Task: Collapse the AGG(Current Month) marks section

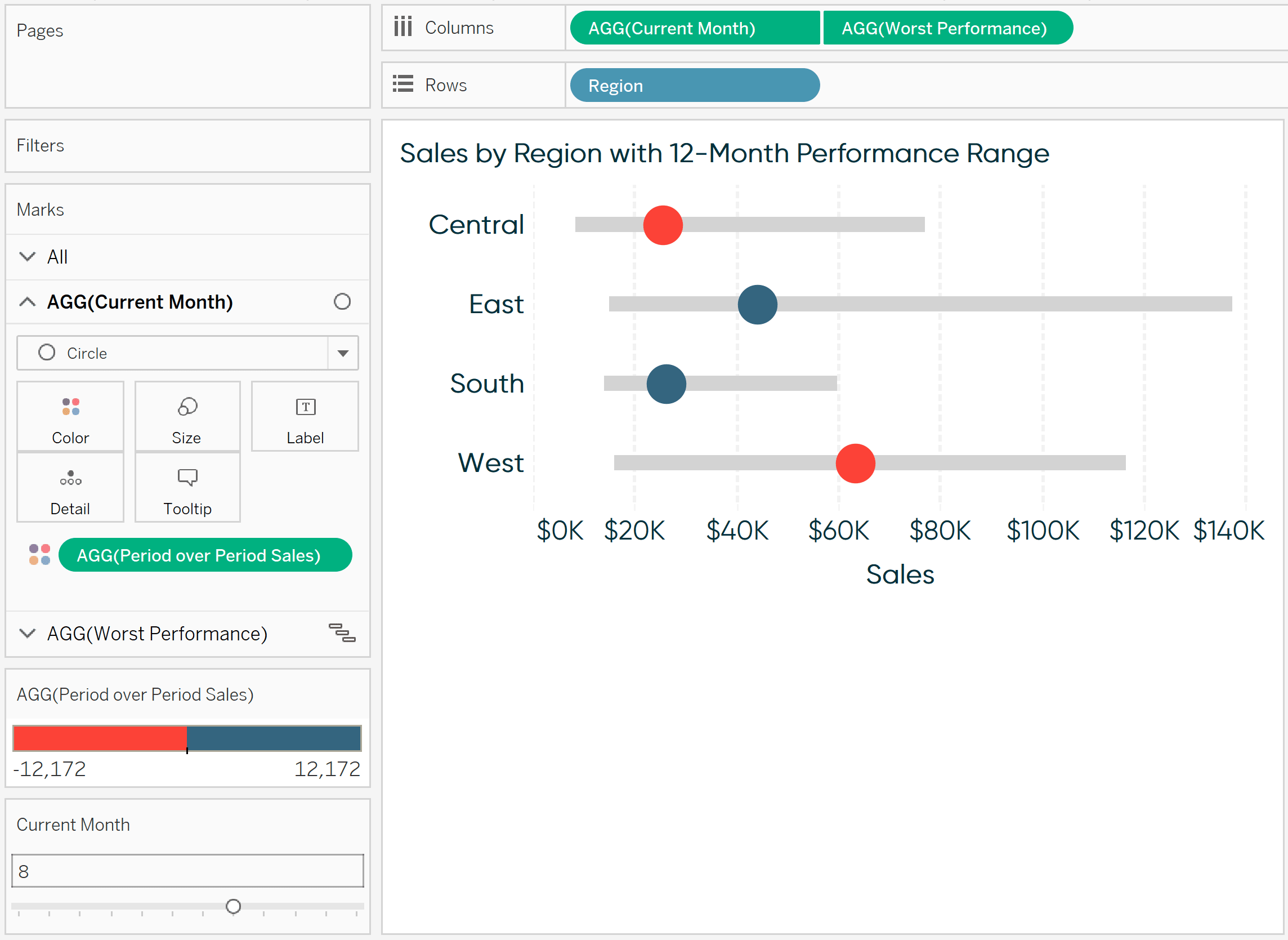Action: pyautogui.click(x=27, y=301)
